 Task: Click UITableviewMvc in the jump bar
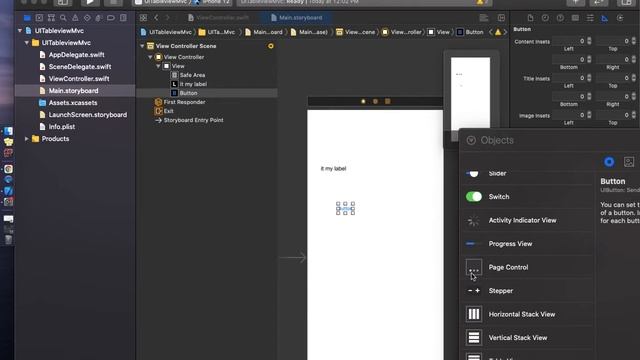pos(166,32)
